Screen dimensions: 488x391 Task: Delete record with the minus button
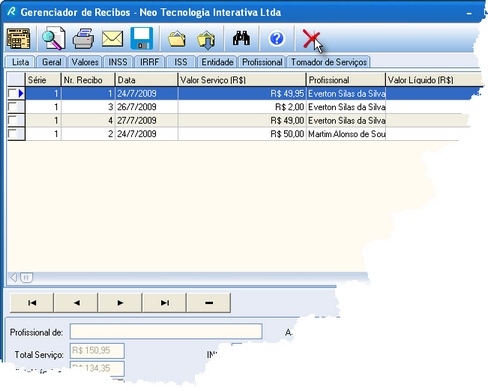point(209,303)
